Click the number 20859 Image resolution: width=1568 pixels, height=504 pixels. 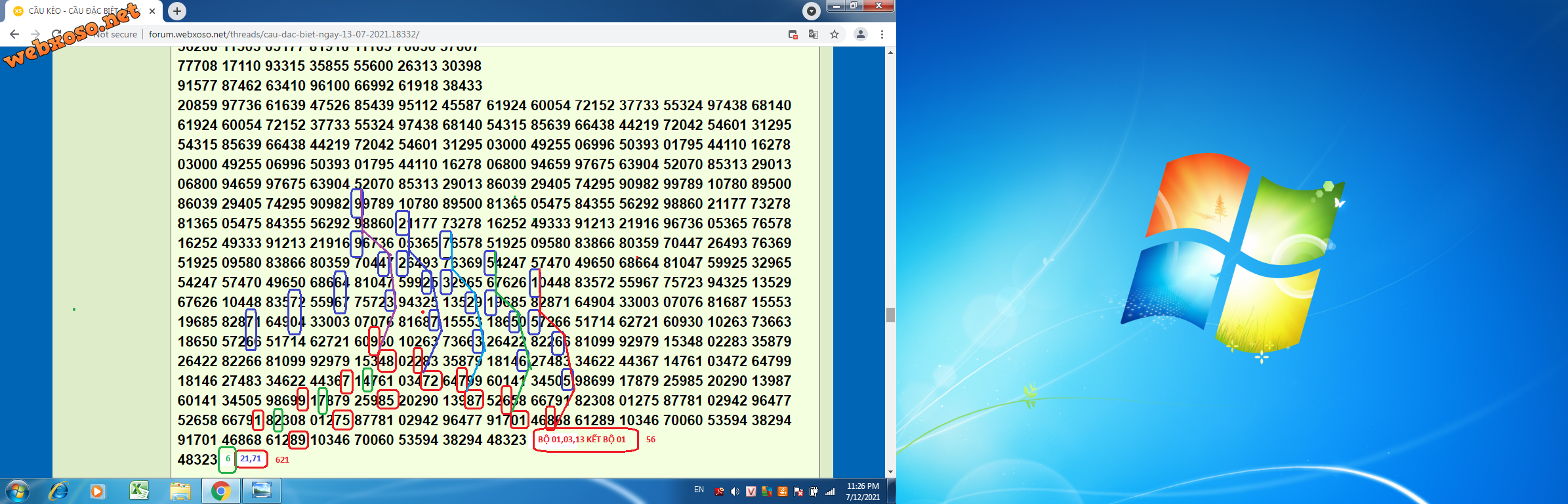pos(197,105)
